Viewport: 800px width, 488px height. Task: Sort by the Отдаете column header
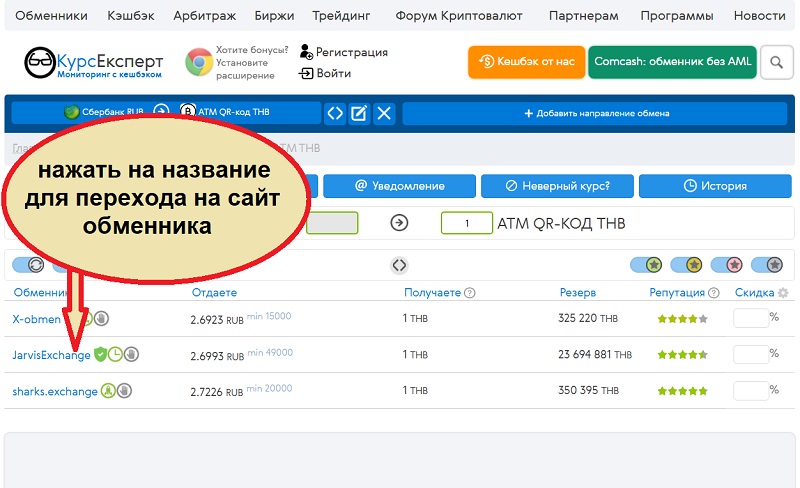[x=214, y=292]
